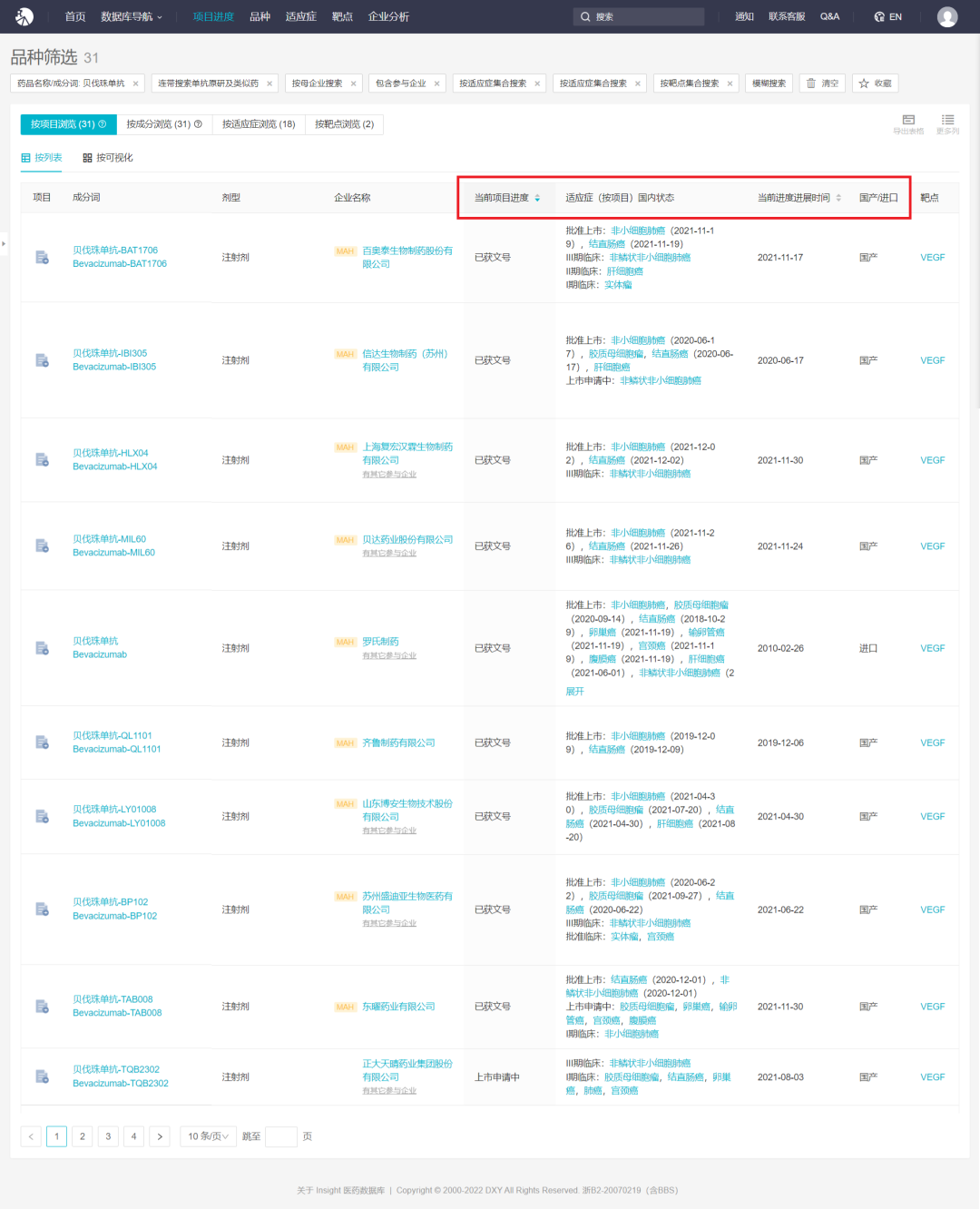Click the 导出表格 export icon
The height and width of the screenshot is (1209, 980).
pyautogui.click(x=908, y=120)
